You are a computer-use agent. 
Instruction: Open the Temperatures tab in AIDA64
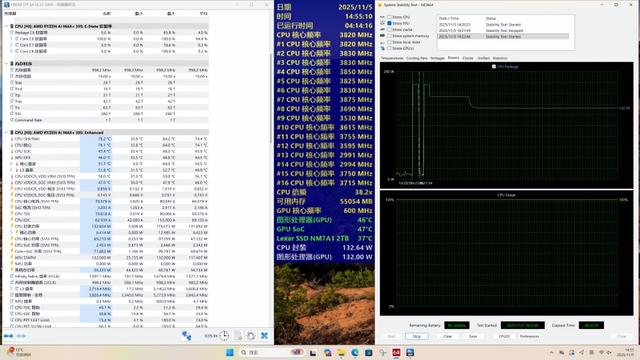[x=392, y=58]
